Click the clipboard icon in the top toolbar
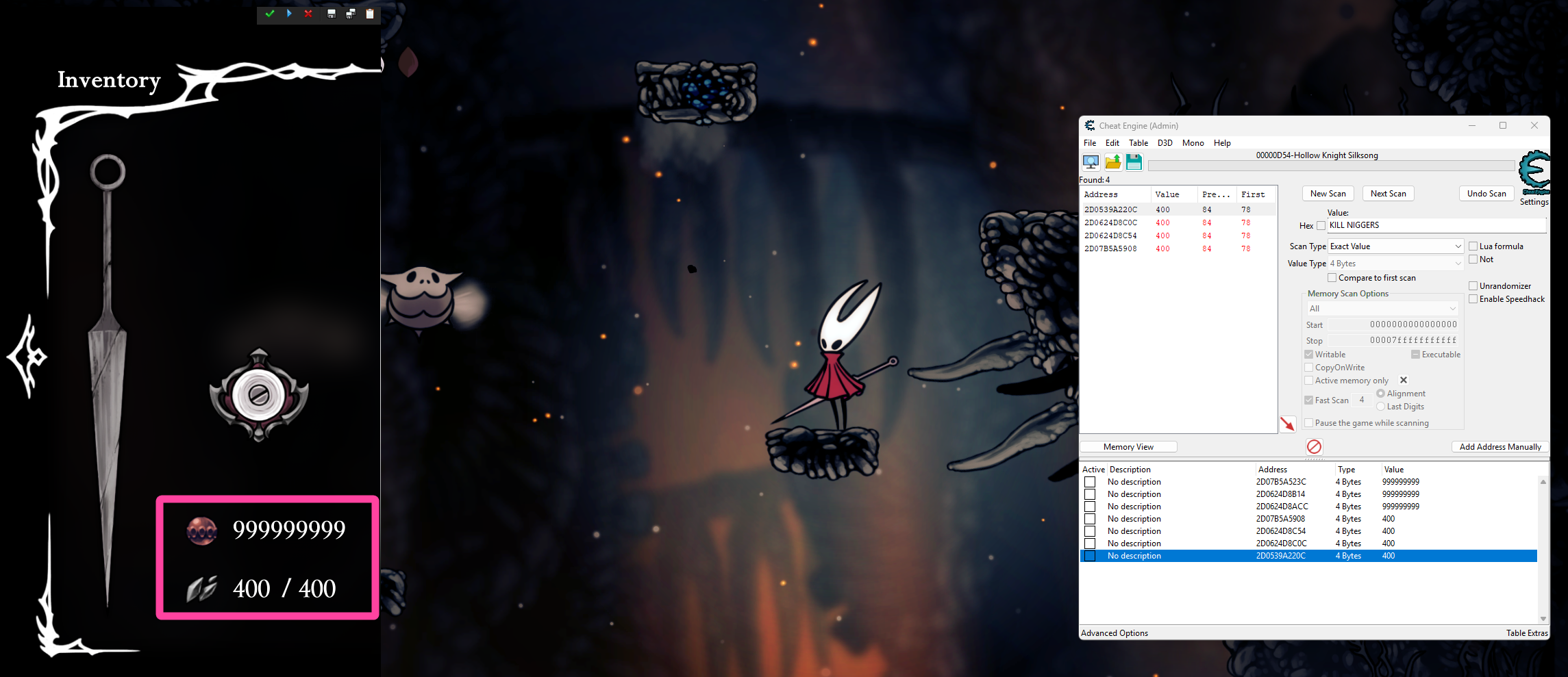This screenshot has height=677, width=1568. pyautogui.click(x=370, y=14)
